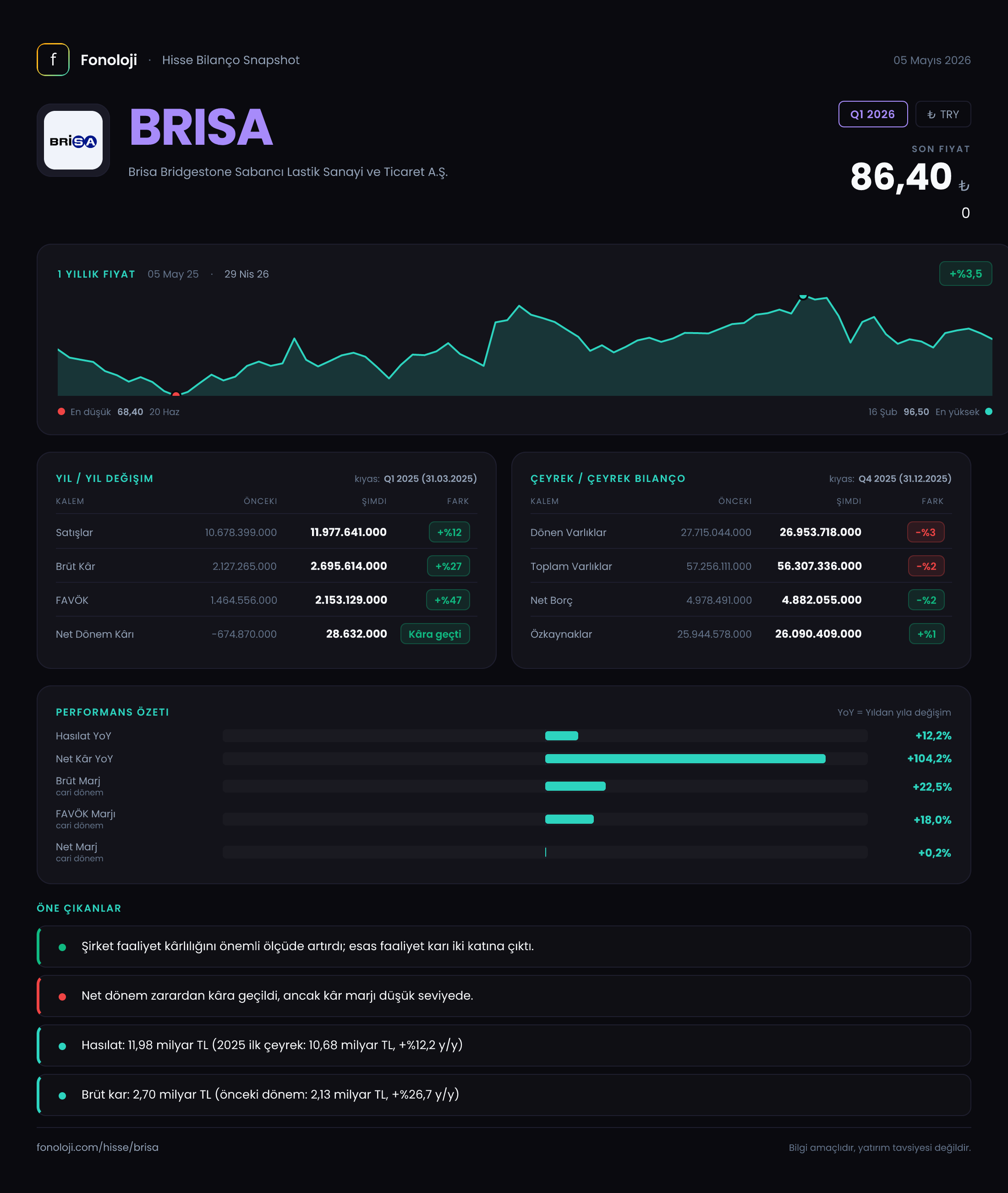The width and height of the screenshot is (1008, 1193).
Task: Click the 'Kâra geçti' badge
Action: (435, 634)
